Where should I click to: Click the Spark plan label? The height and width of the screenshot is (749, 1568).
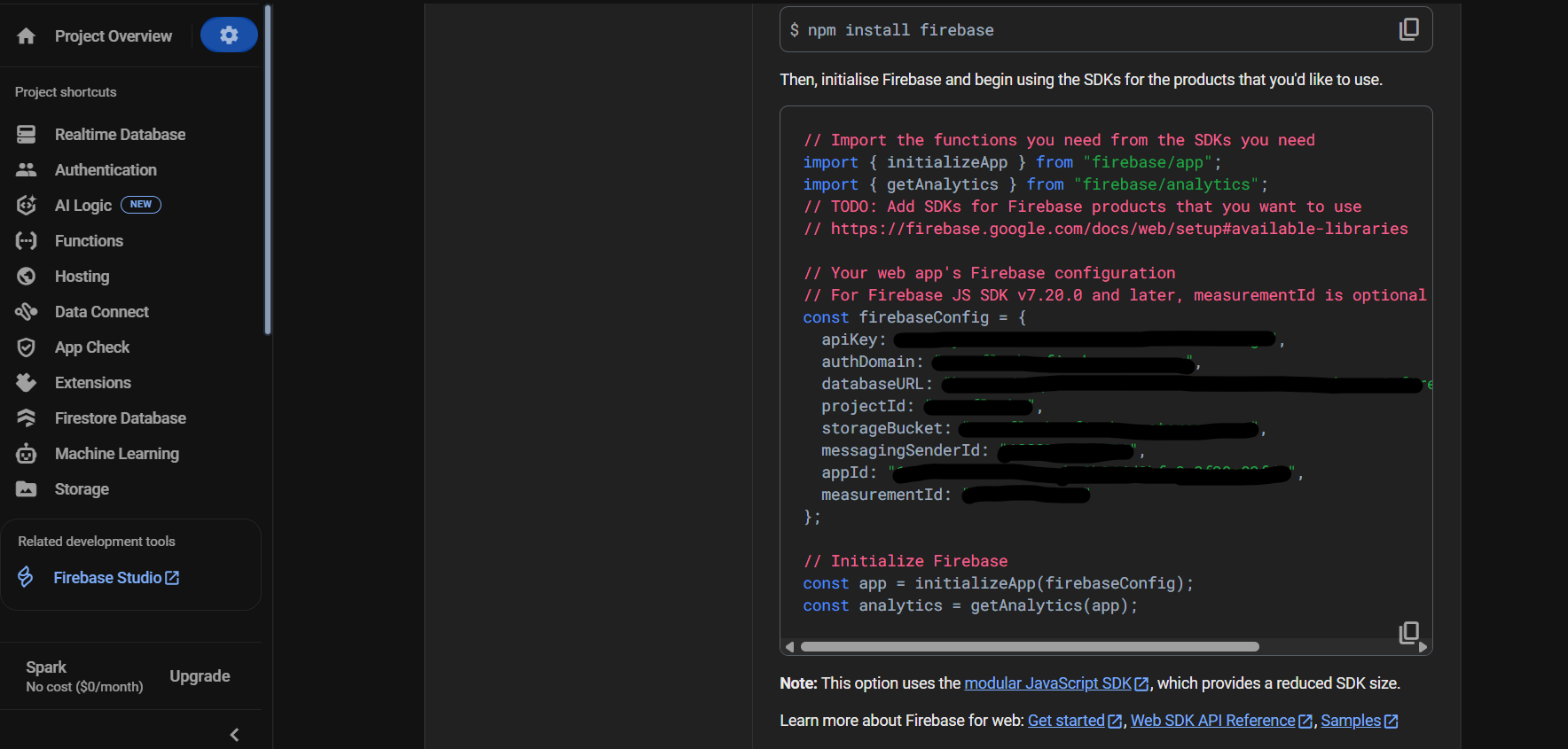[46, 667]
